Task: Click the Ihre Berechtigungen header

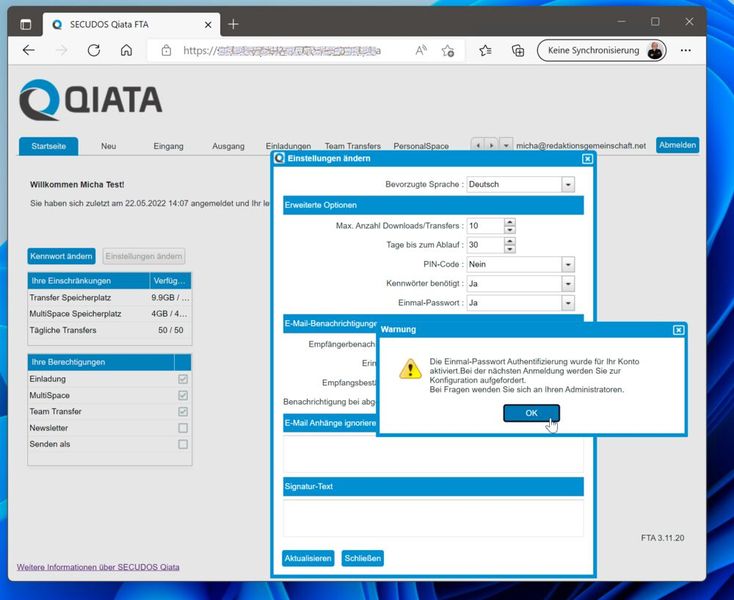Action: (101, 362)
